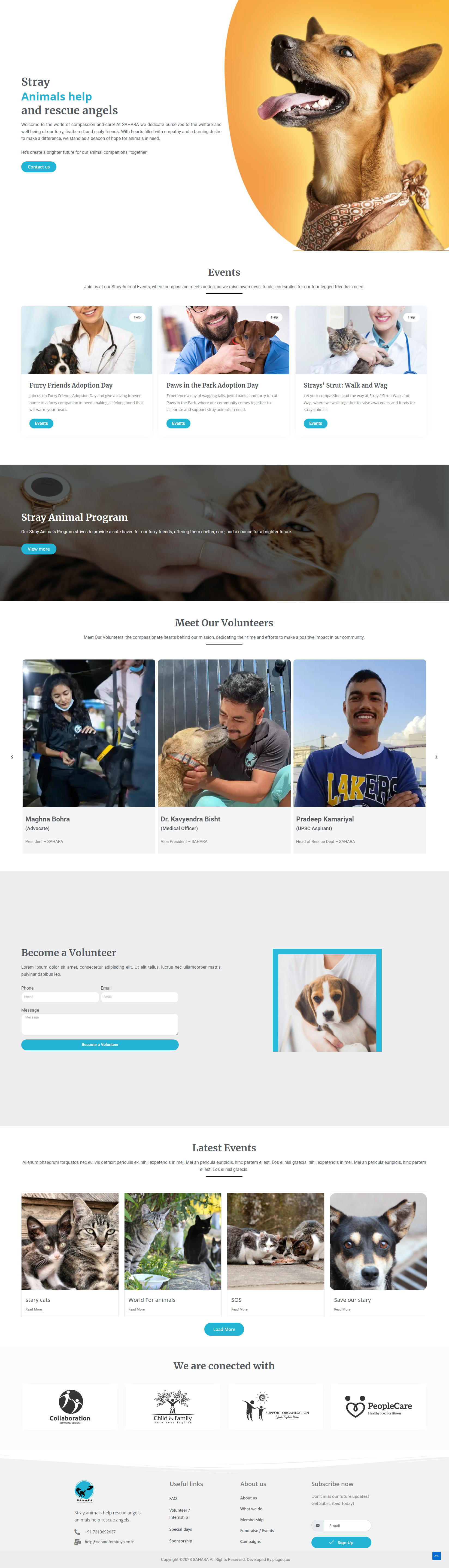Viewport: 449px width, 1568px height.
Task: Focus the Message text area
Action: [x=100, y=1024]
